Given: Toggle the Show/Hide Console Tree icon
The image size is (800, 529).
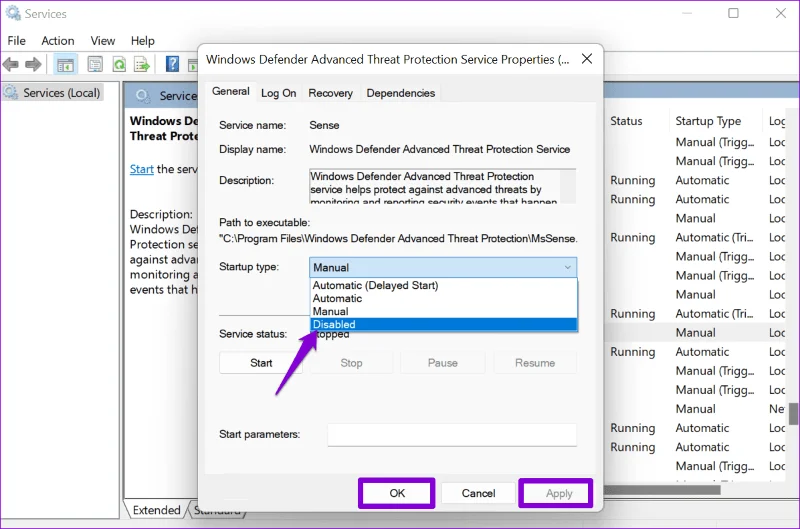Looking at the screenshot, I should [65, 65].
